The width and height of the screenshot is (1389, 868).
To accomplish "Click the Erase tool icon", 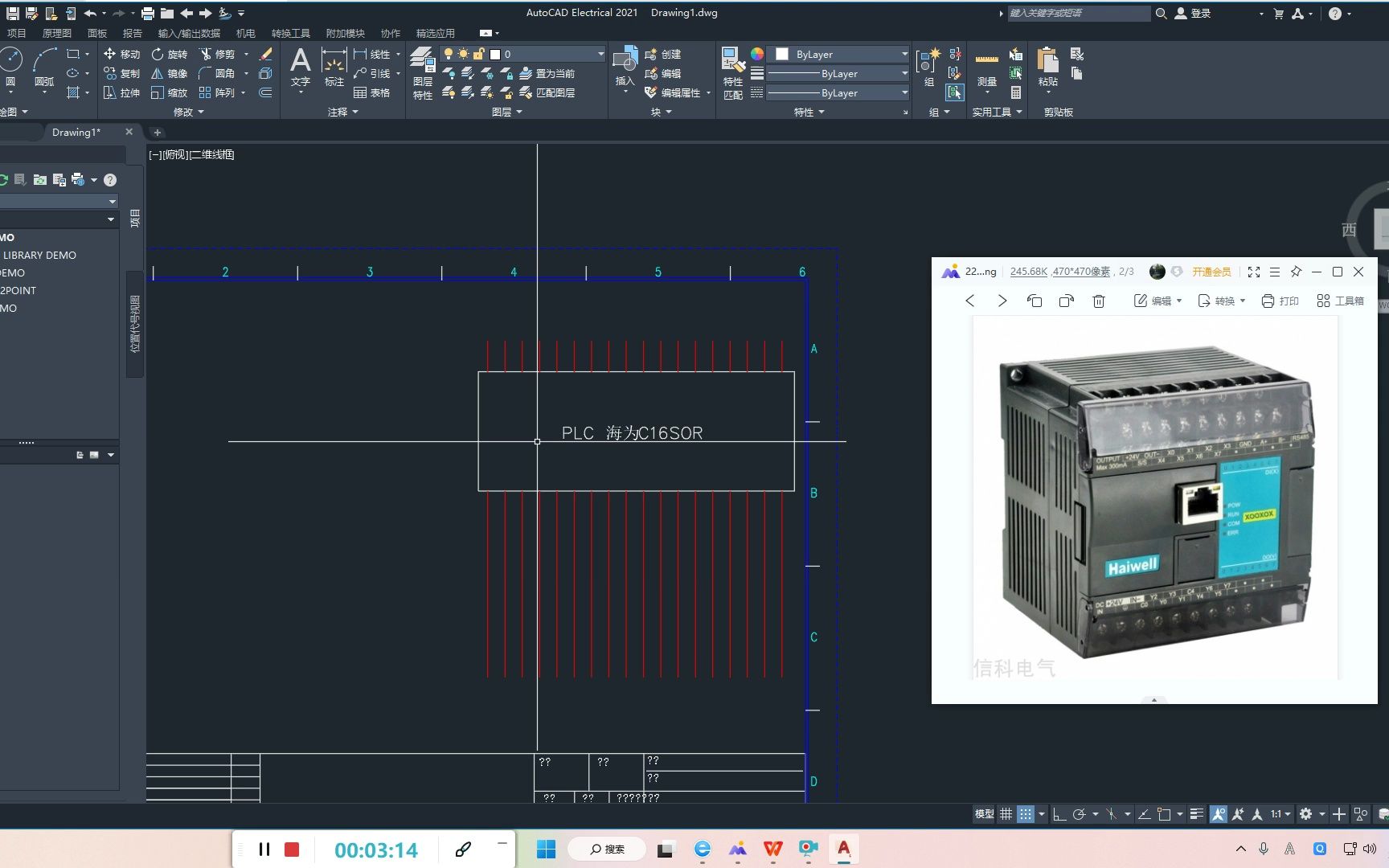I will tap(266, 54).
